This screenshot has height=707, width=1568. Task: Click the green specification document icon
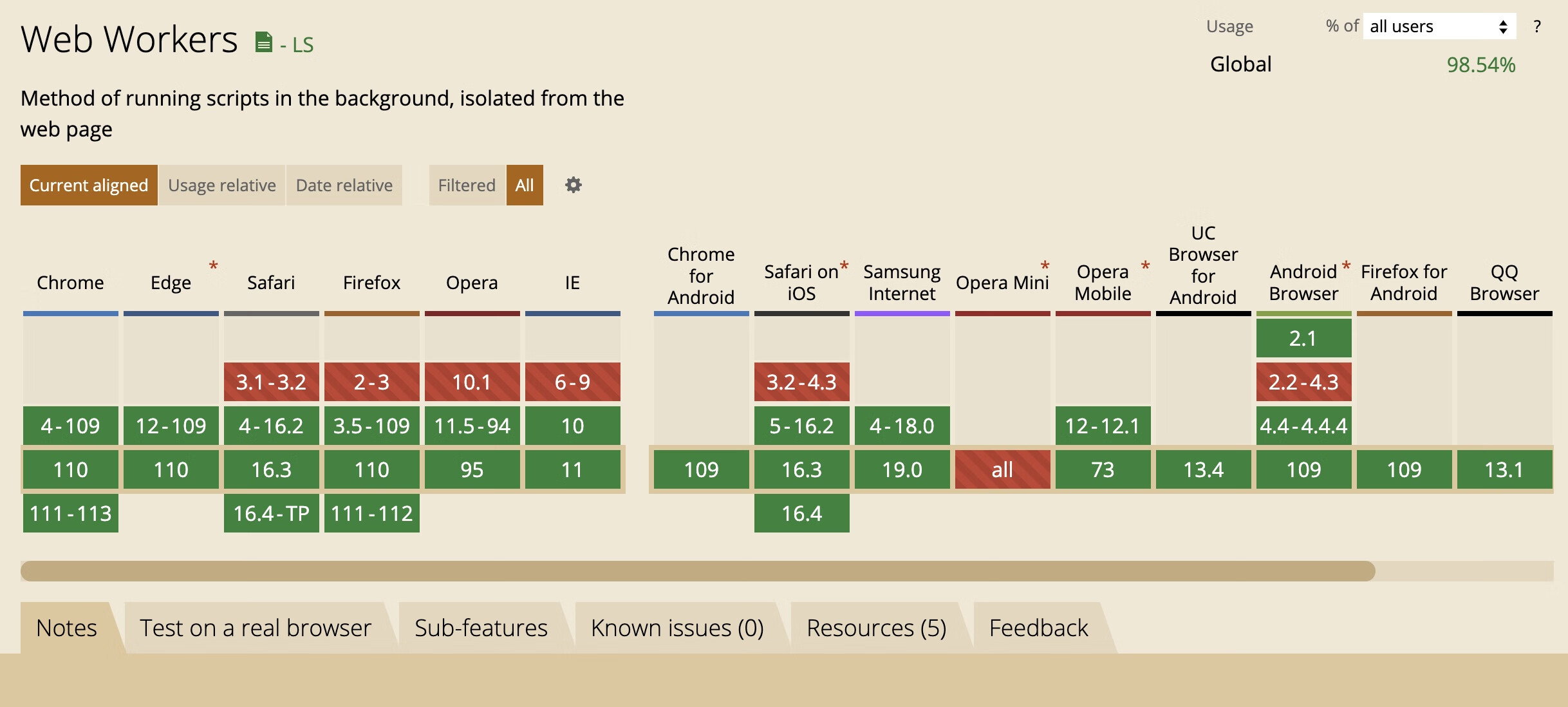pos(264,42)
